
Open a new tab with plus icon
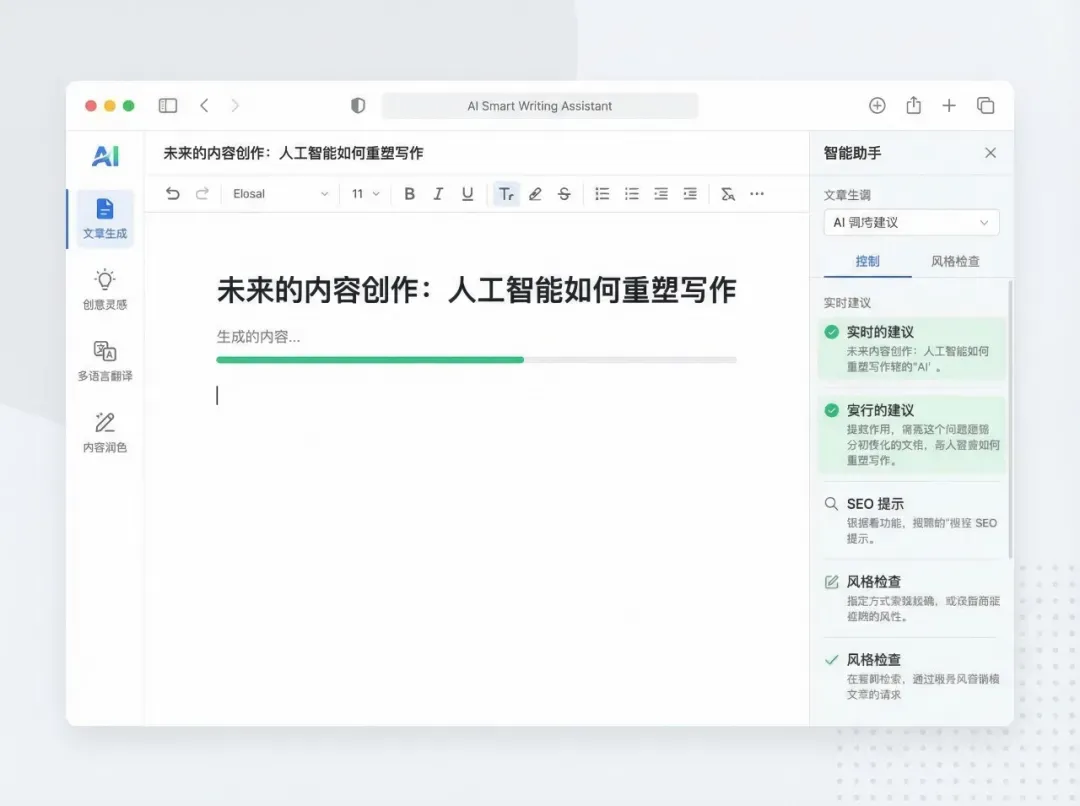[949, 105]
